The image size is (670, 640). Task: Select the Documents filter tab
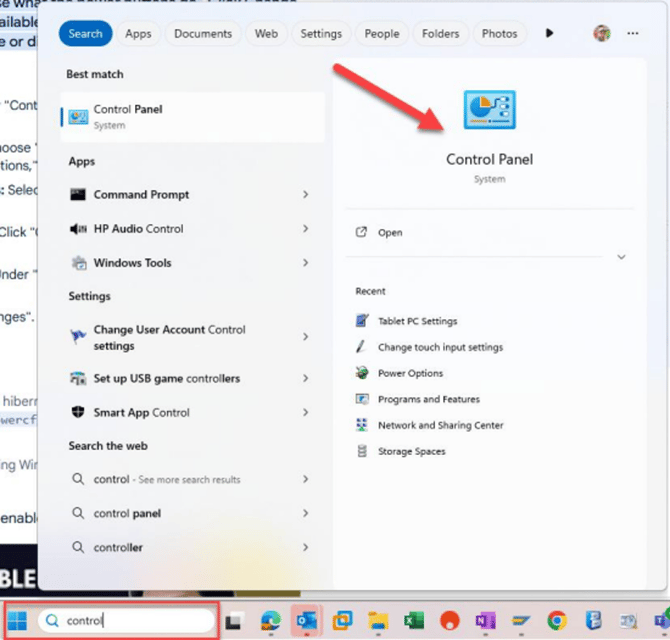pos(203,34)
